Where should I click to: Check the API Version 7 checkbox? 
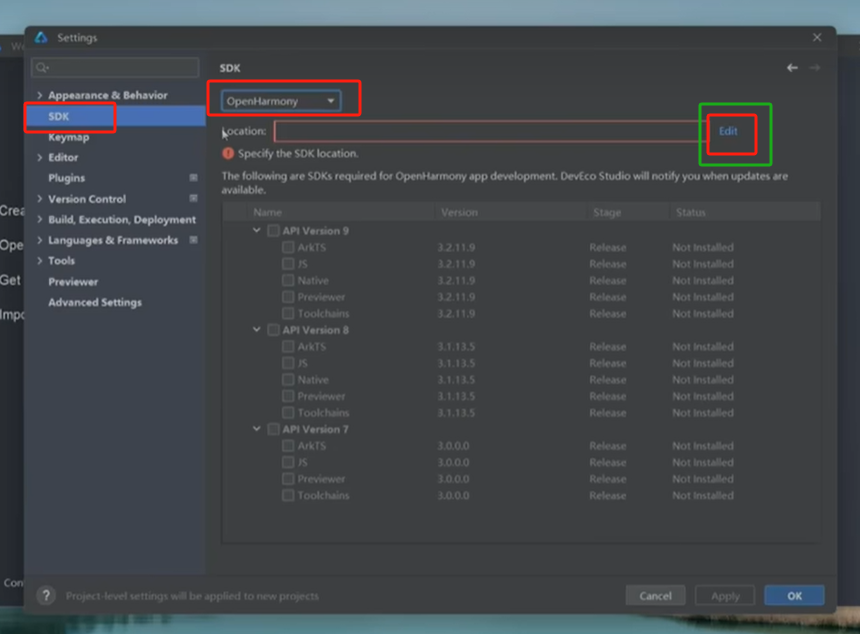point(273,429)
